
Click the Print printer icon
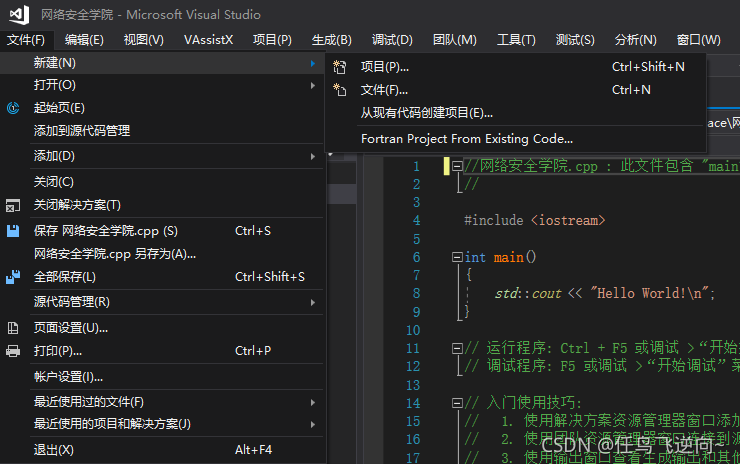pyautogui.click(x=13, y=351)
